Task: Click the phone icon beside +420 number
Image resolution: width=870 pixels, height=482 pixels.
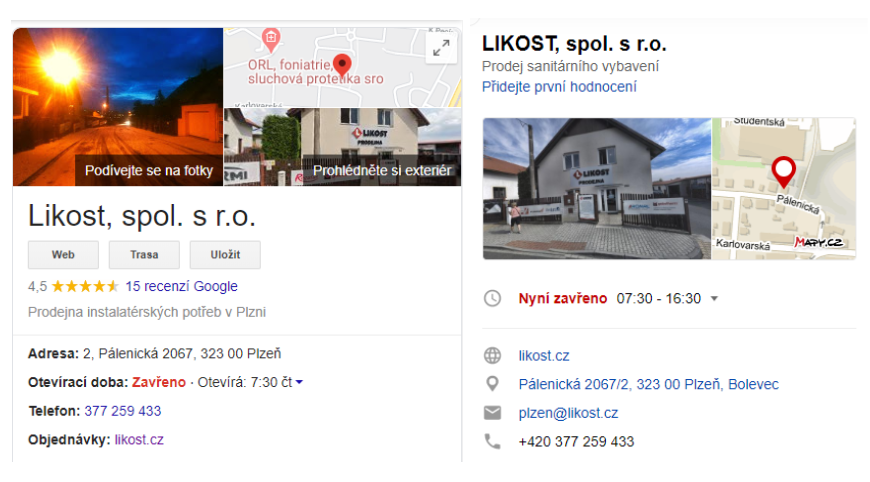Action: point(492,442)
